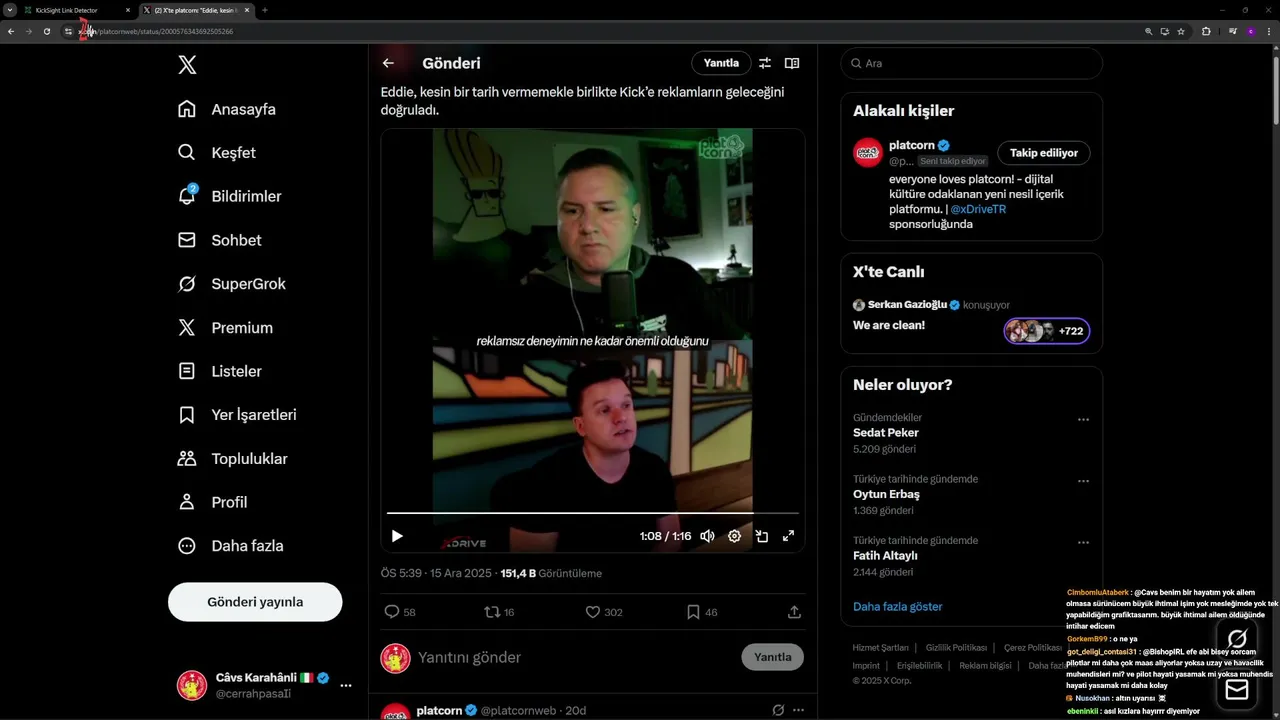Open video settings gear
This screenshot has width=1280, height=720.
click(x=734, y=536)
